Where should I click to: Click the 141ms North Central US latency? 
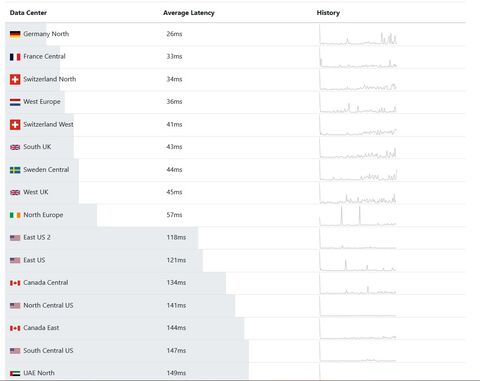click(x=176, y=305)
